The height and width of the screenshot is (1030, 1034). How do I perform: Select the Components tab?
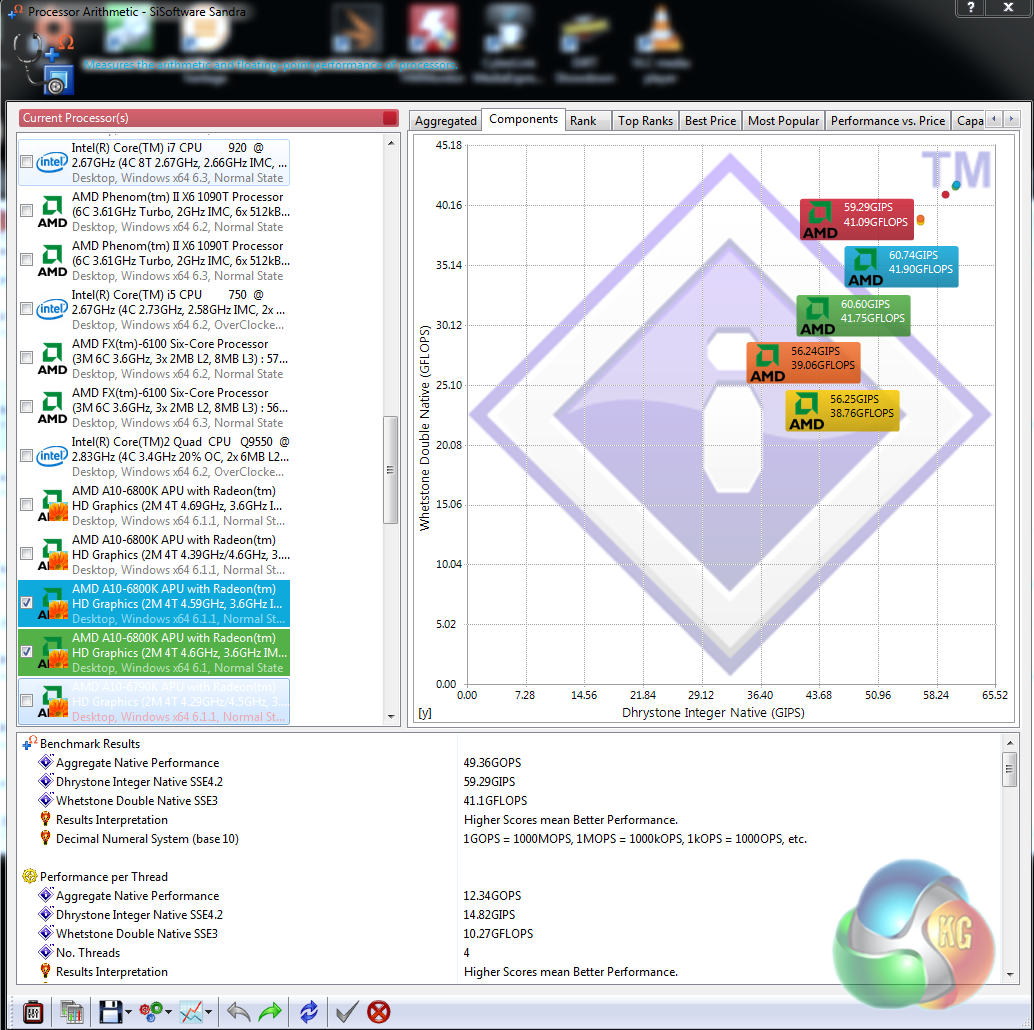[x=523, y=119]
